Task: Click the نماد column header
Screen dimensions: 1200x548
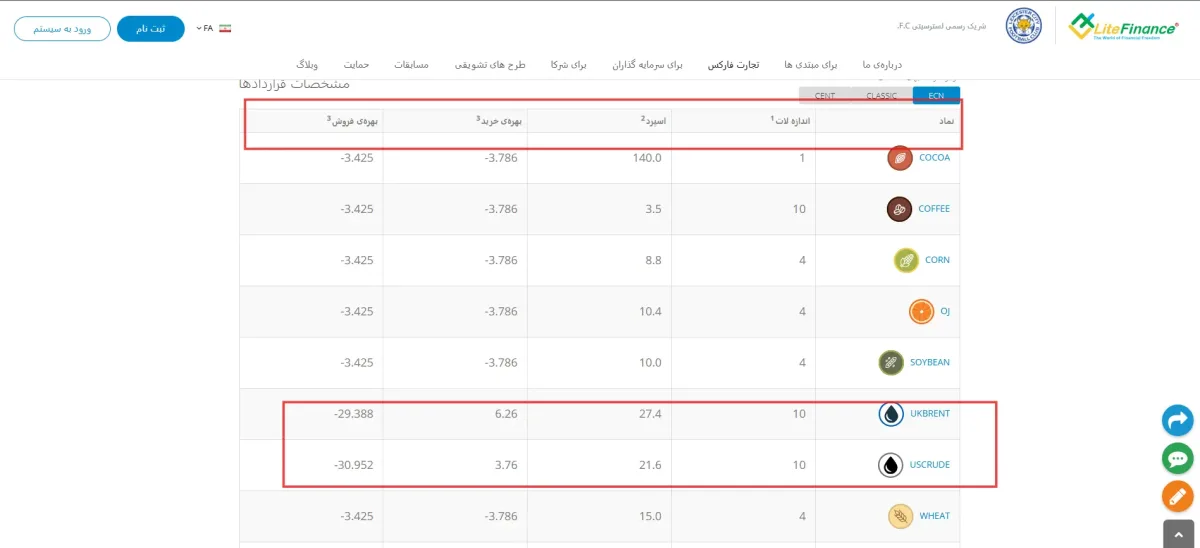Action: click(945, 121)
